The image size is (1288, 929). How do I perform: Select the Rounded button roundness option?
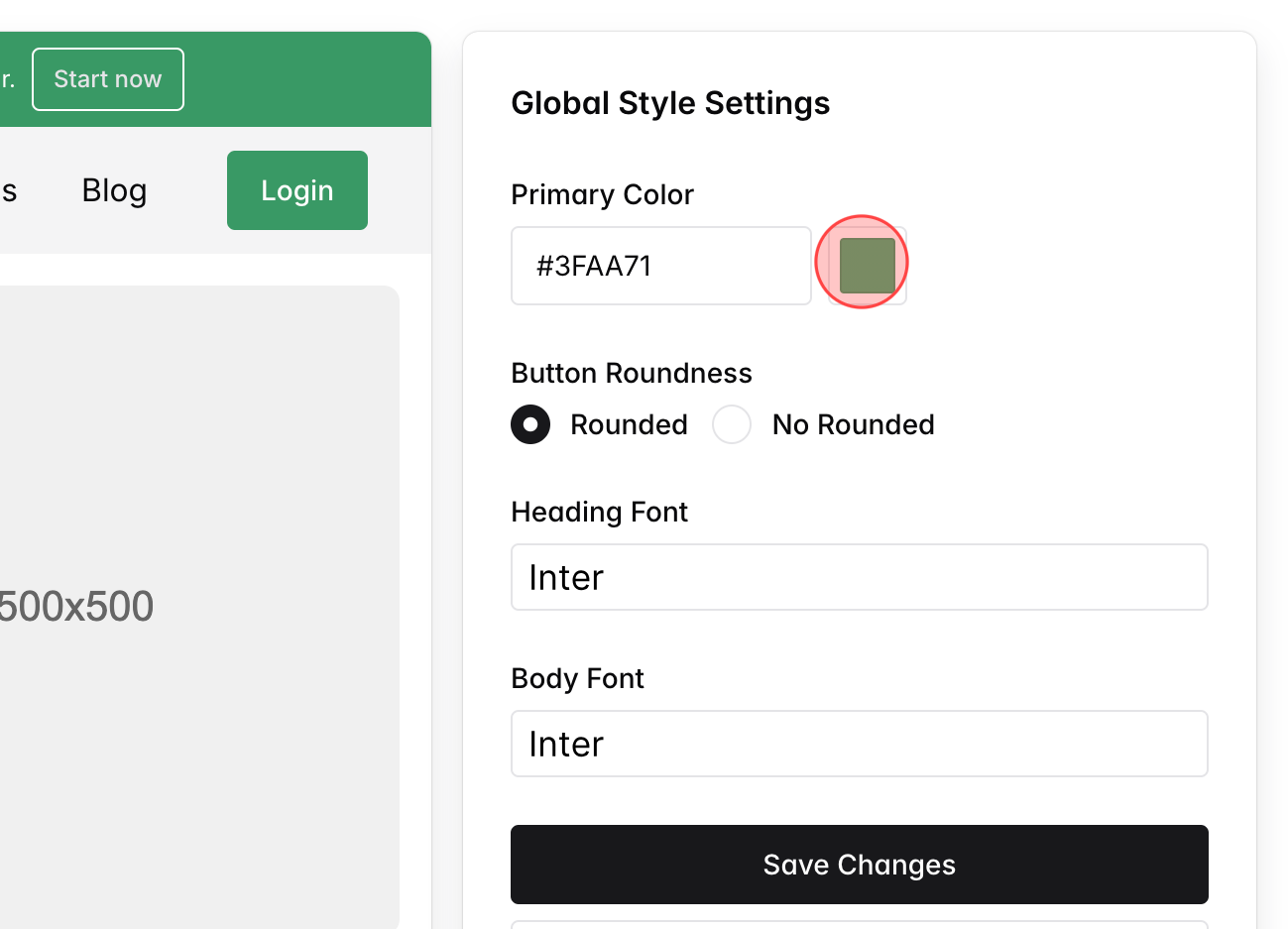[x=530, y=424]
